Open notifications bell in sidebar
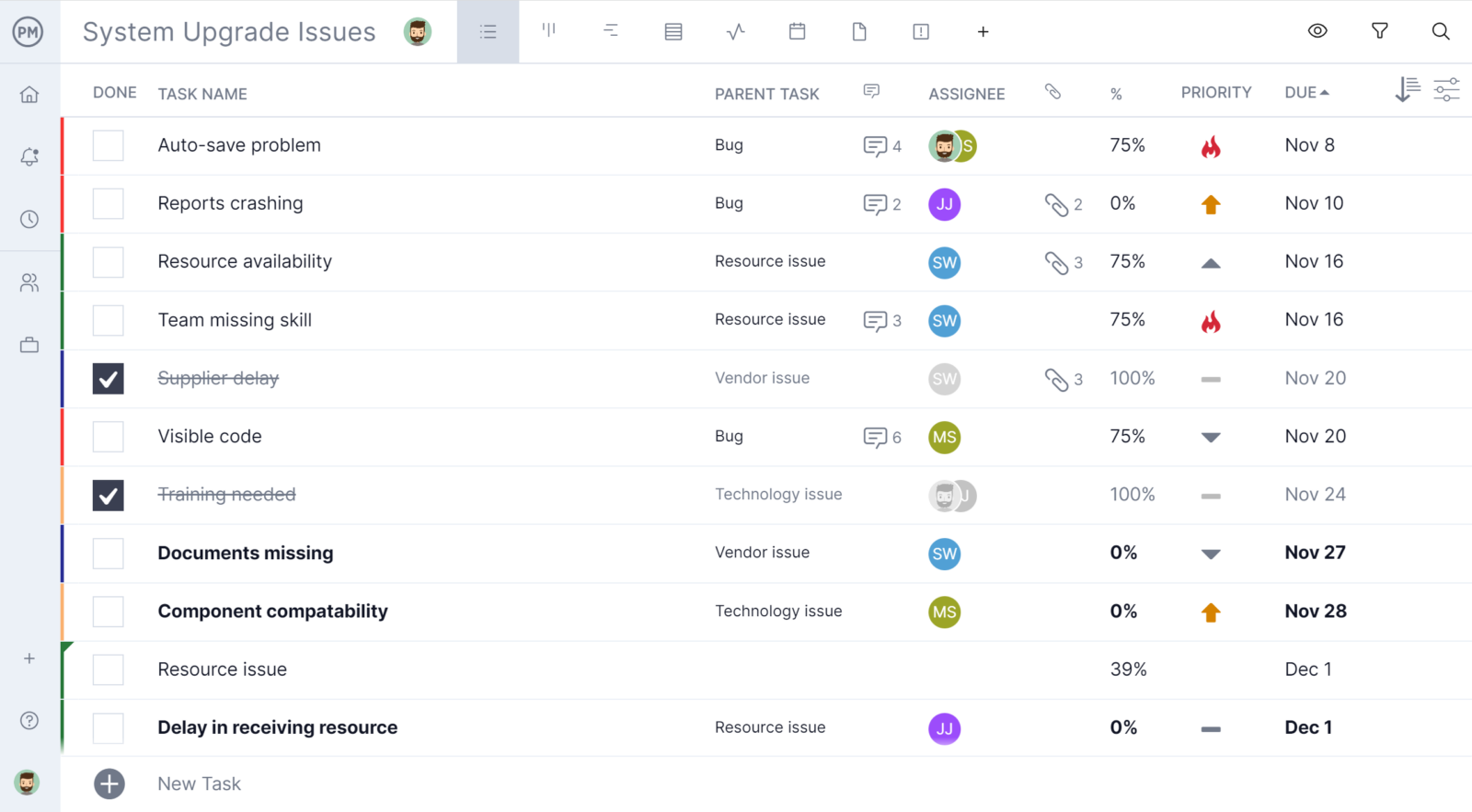 [x=29, y=157]
